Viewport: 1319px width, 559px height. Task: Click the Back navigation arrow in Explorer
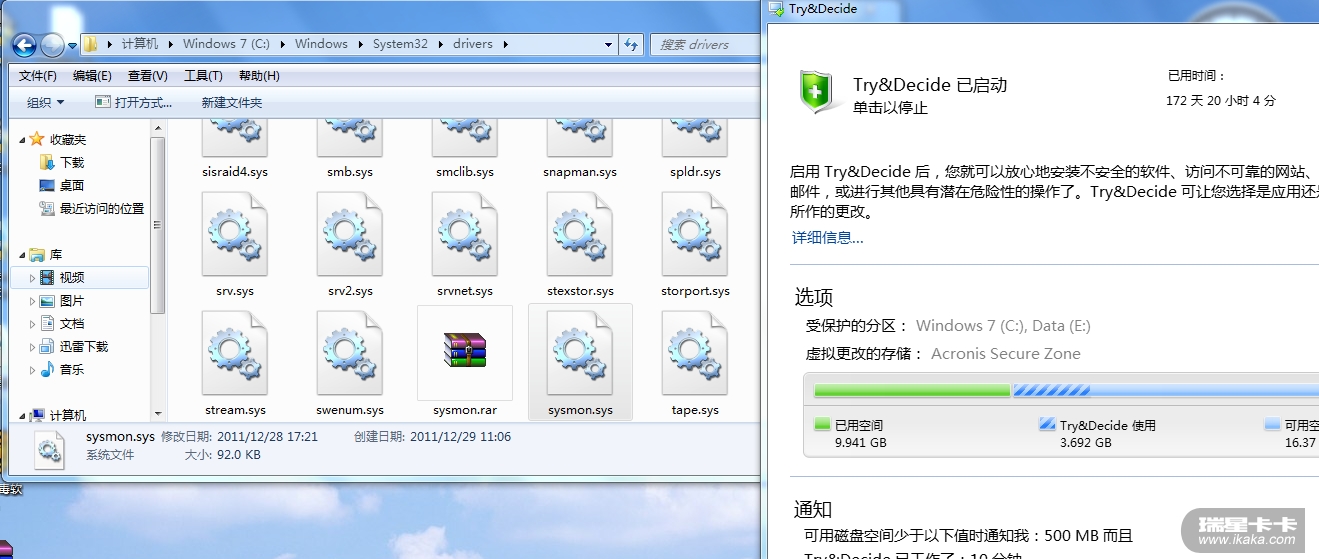[x=25, y=45]
